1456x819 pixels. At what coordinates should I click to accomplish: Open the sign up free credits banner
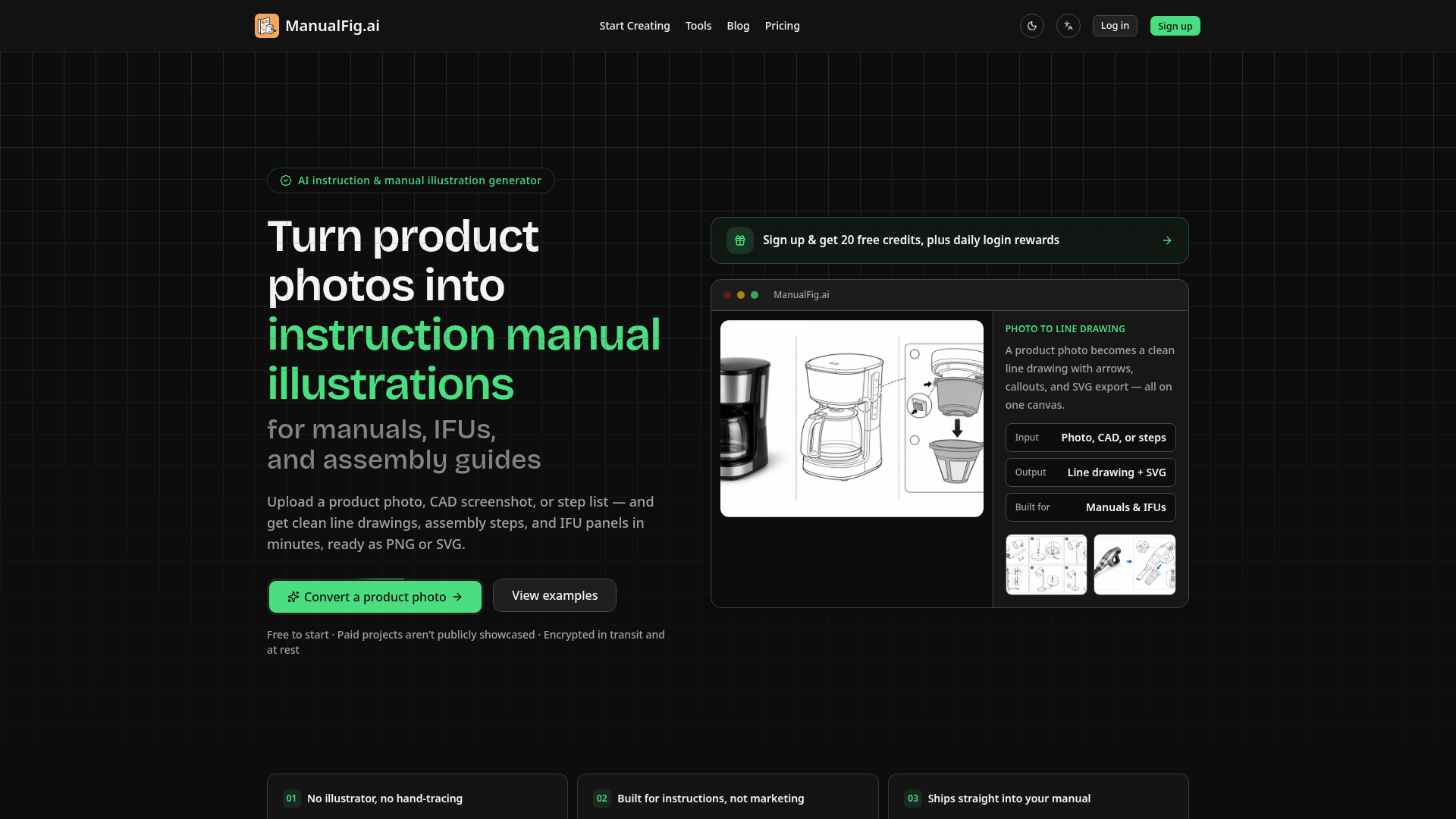click(949, 240)
